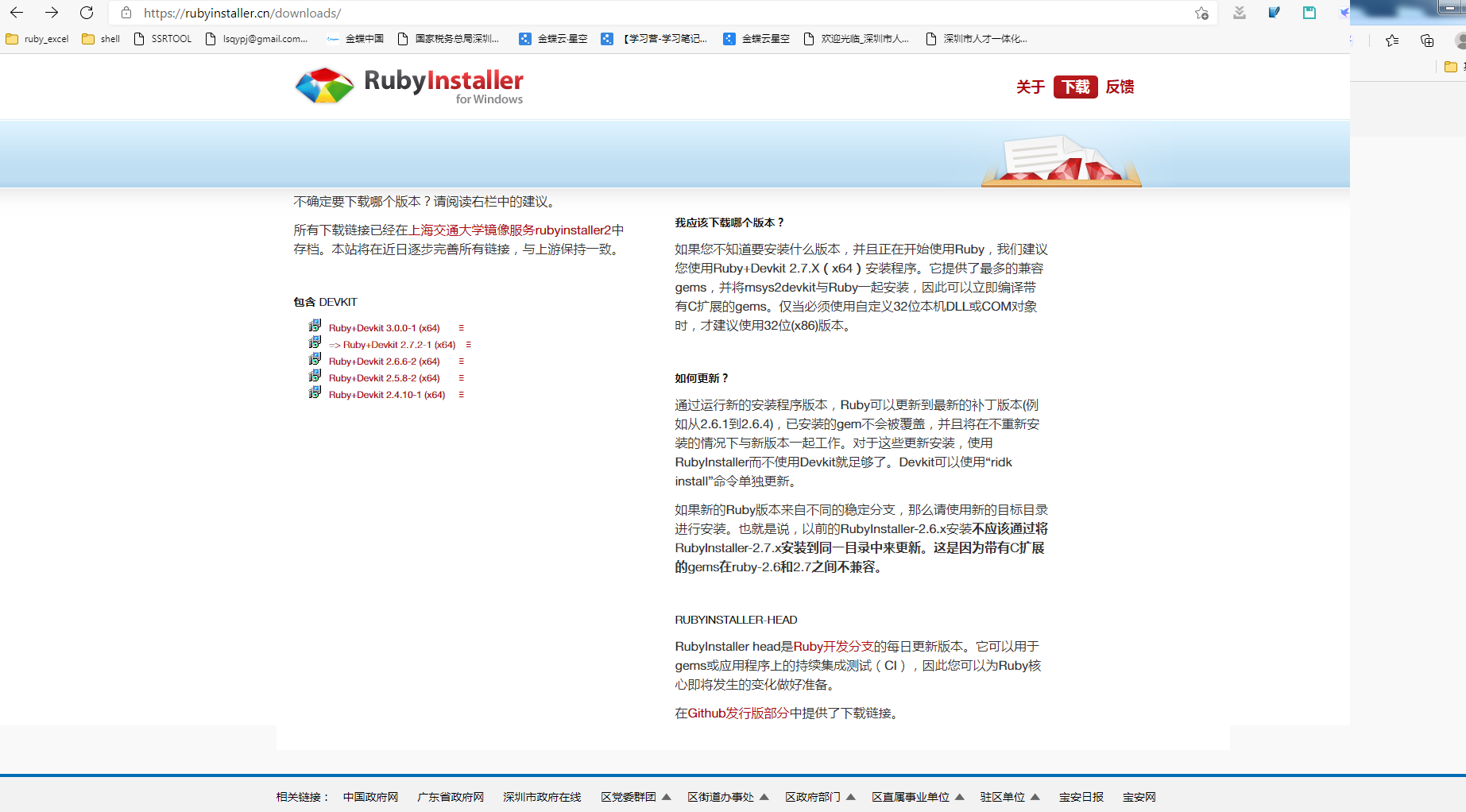Expand details icon for Ruby+Devkit 2.5.8-2
This screenshot has height=812, width=1466.
click(x=461, y=378)
